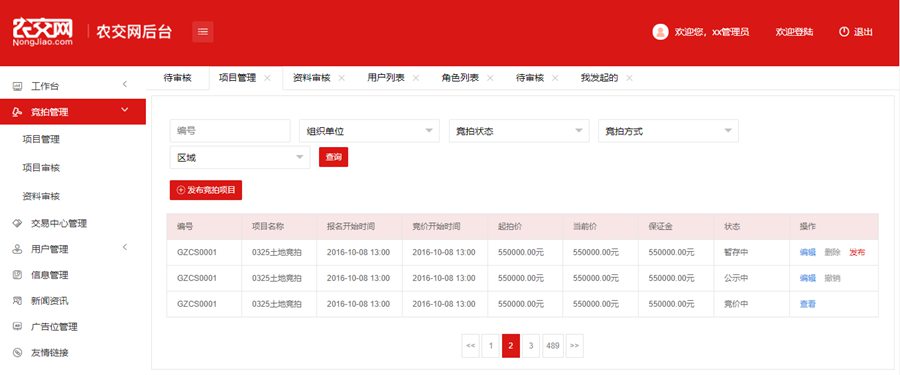The image size is (900, 375).
Task: Close the 项目管理 tab
Action: (267, 78)
